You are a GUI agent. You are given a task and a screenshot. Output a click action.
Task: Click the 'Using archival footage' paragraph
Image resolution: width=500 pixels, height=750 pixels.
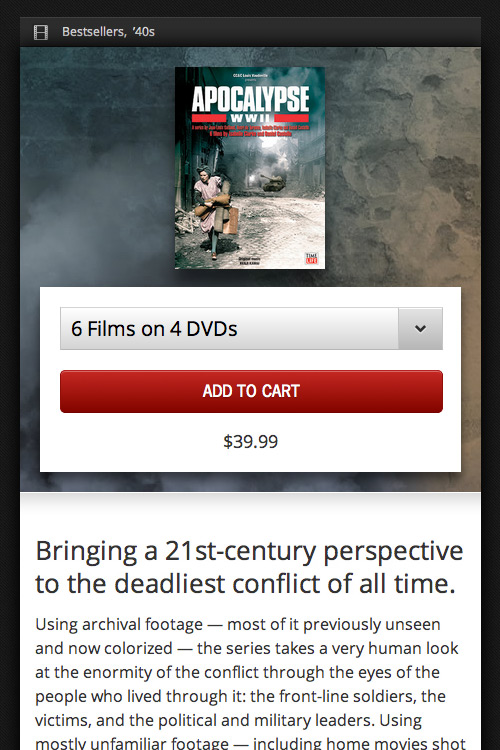point(250,684)
